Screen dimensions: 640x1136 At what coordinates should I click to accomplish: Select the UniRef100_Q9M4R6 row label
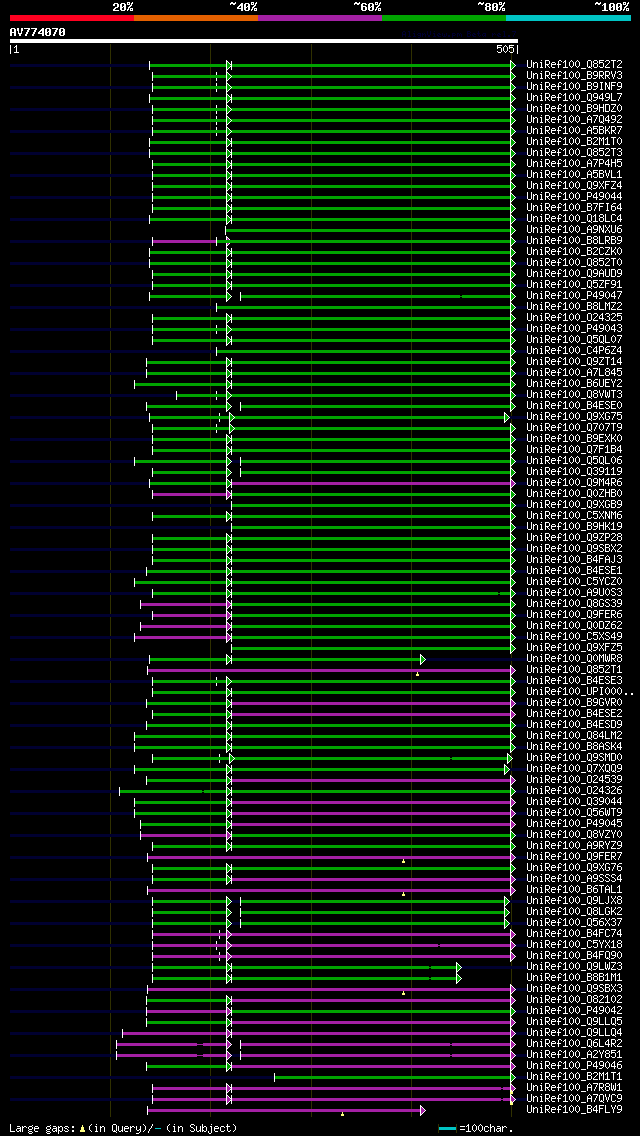click(574, 483)
